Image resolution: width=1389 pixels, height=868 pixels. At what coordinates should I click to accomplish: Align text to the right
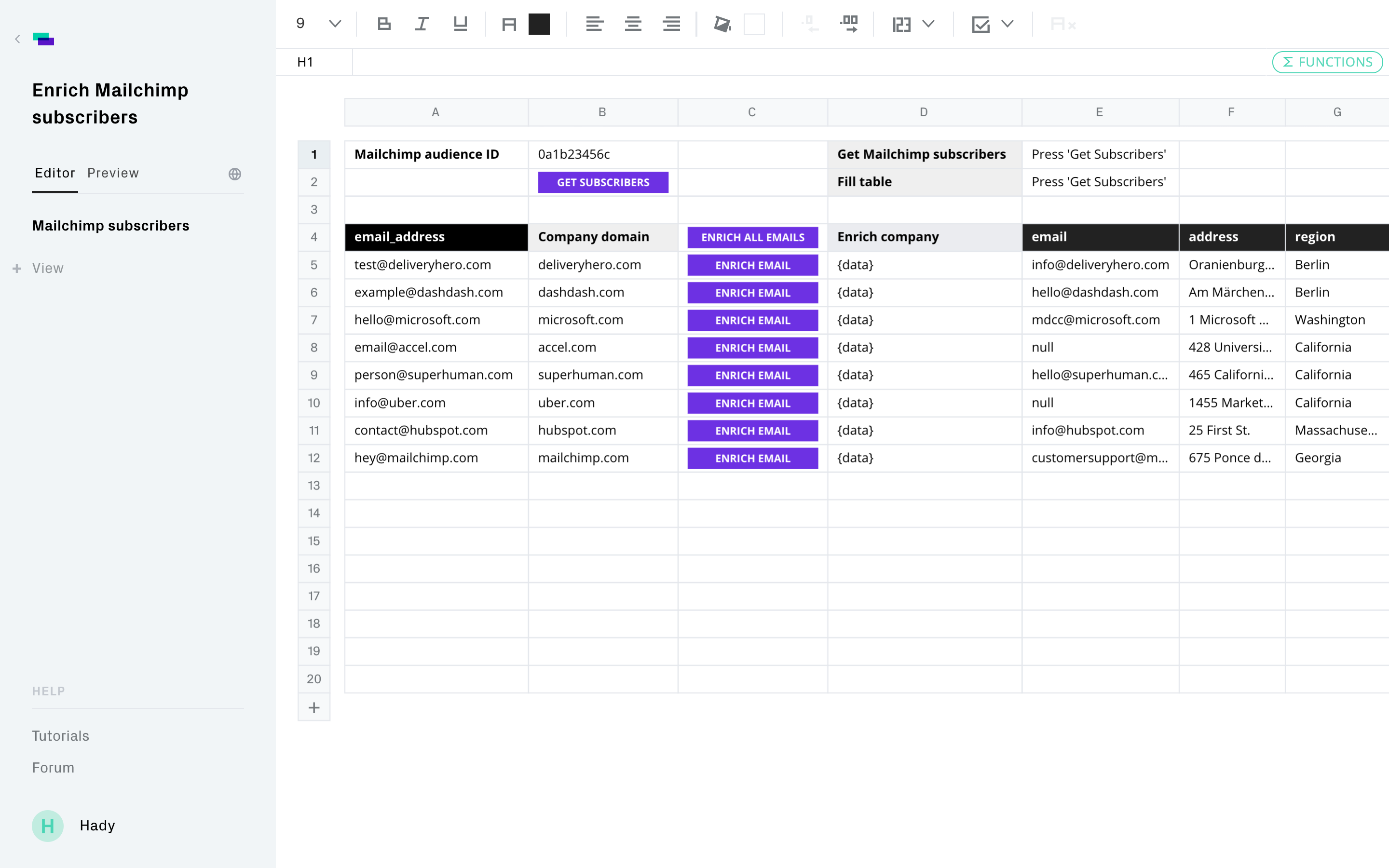pos(671,24)
